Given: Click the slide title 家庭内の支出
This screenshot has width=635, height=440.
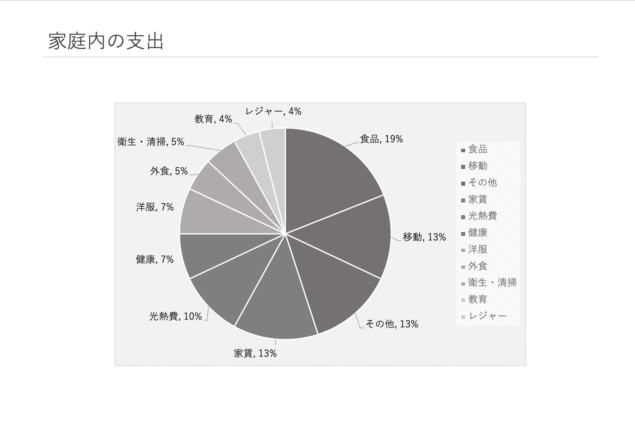Looking at the screenshot, I should (x=106, y=41).
